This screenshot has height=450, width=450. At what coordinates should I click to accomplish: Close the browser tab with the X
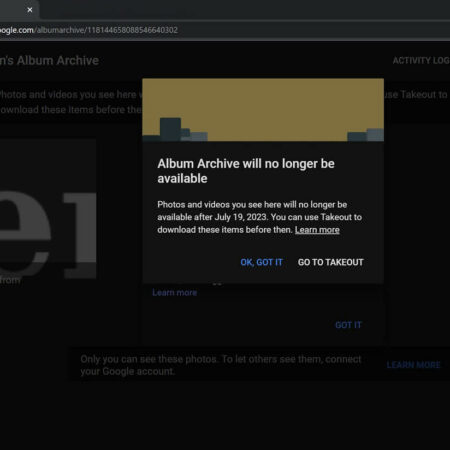tap(30, 10)
